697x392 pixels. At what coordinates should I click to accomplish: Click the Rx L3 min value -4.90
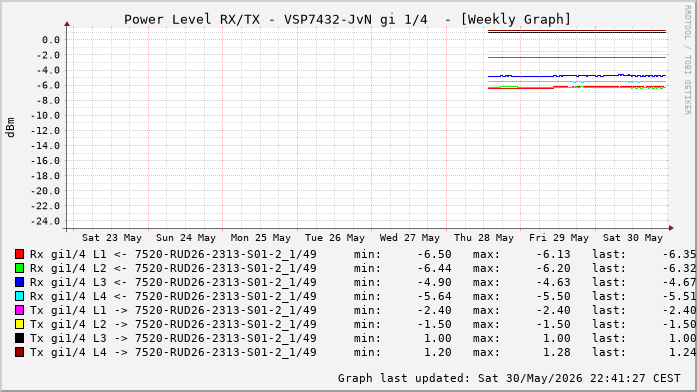(434, 282)
